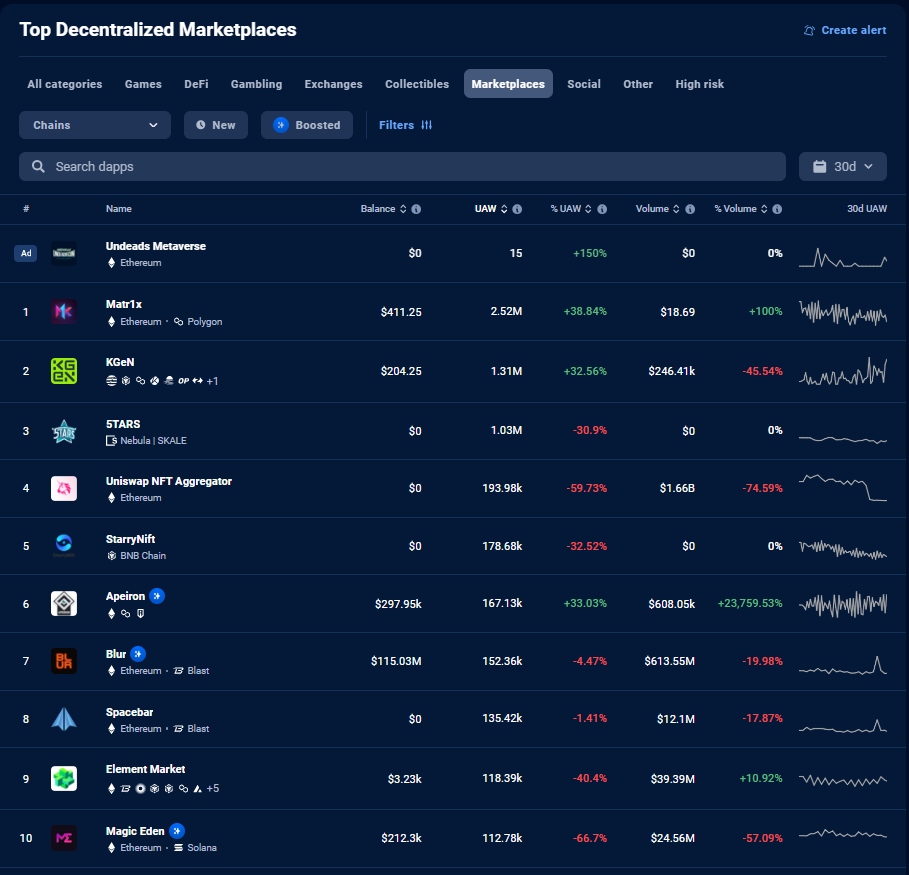This screenshot has width=909, height=875.
Task: Click the Matr1x dapp logo
Action: (64, 312)
